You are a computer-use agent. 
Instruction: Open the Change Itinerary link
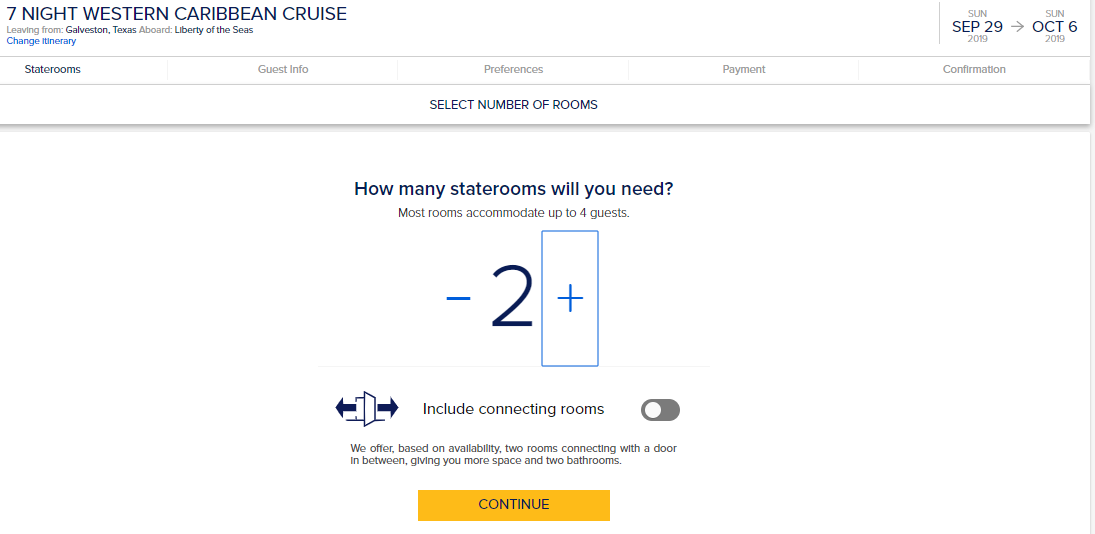click(x=41, y=41)
